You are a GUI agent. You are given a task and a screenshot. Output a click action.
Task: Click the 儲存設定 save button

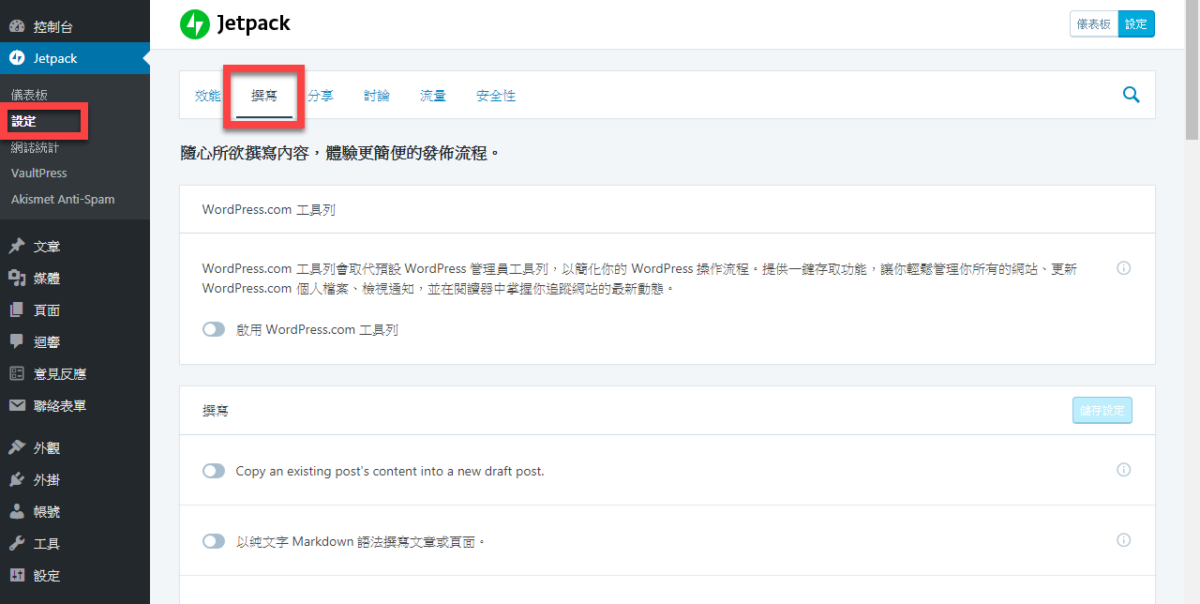[1102, 410]
